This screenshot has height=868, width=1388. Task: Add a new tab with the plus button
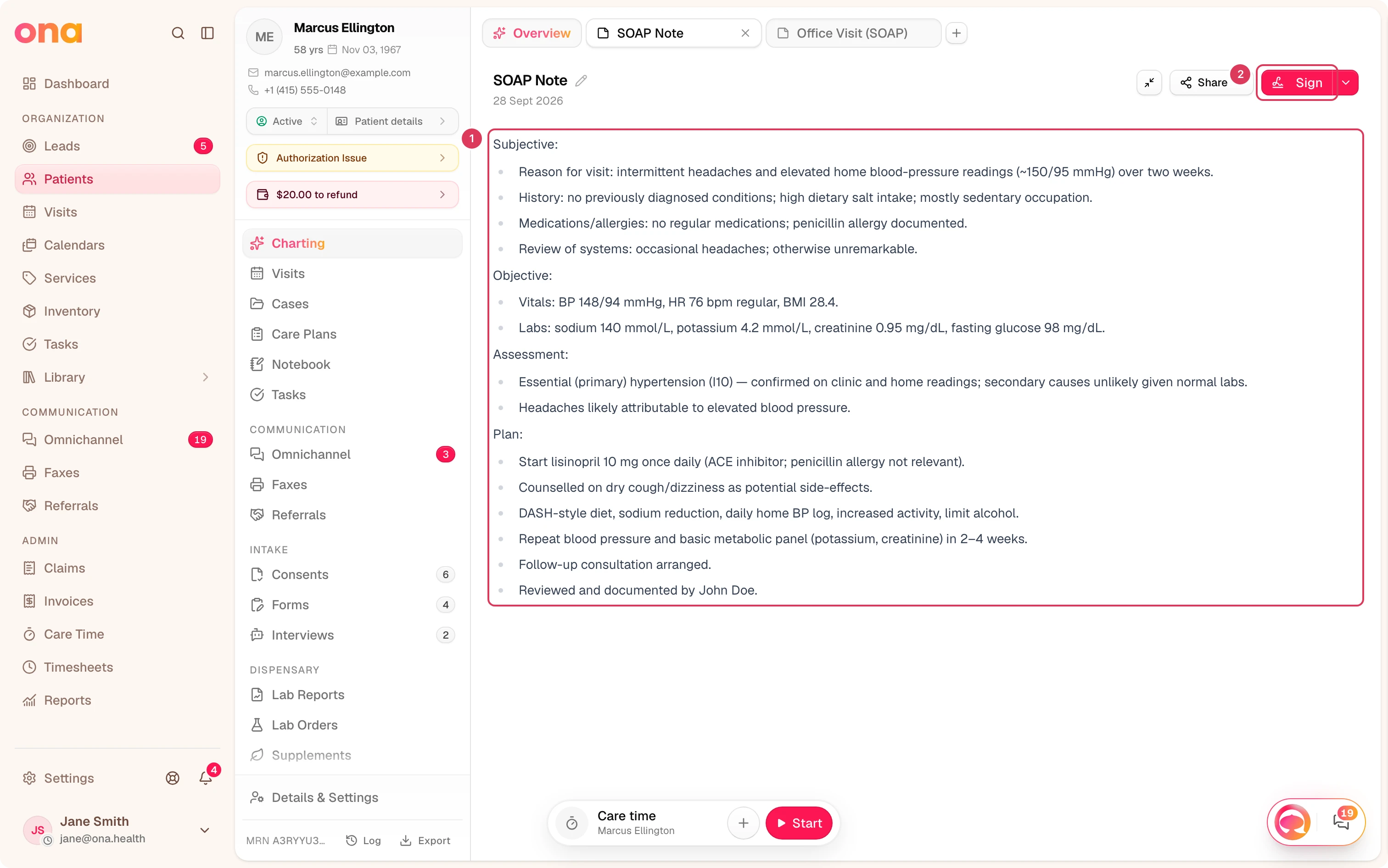(956, 33)
